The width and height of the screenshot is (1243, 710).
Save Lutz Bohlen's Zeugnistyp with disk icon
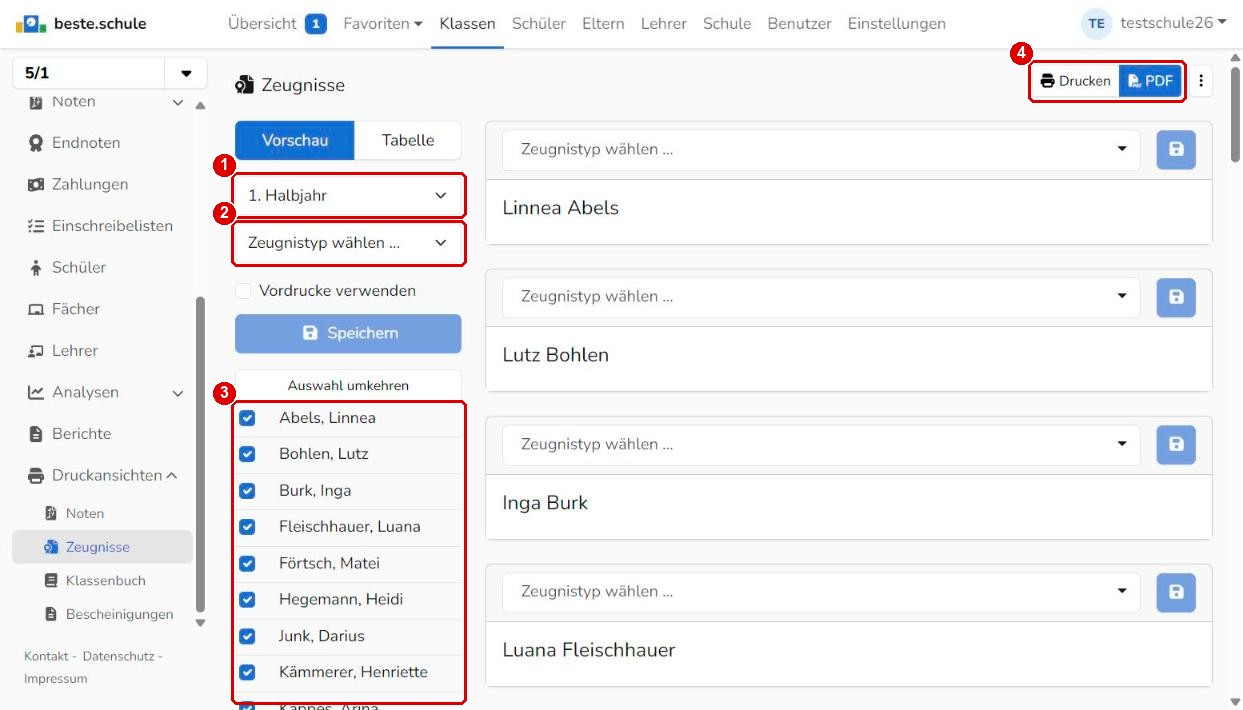click(x=1176, y=296)
